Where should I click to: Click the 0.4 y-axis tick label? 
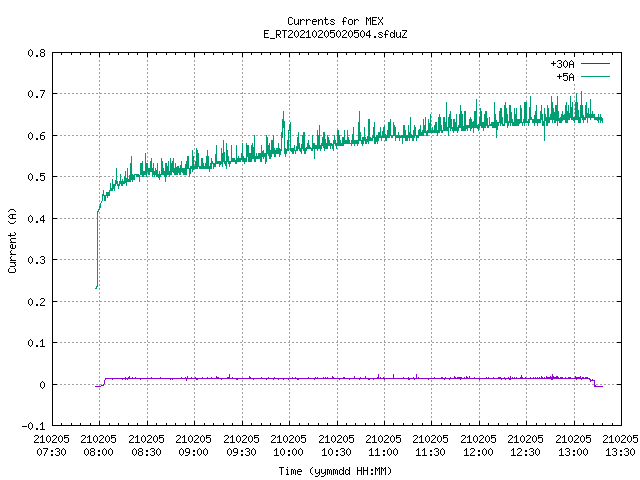coord(37,219)
